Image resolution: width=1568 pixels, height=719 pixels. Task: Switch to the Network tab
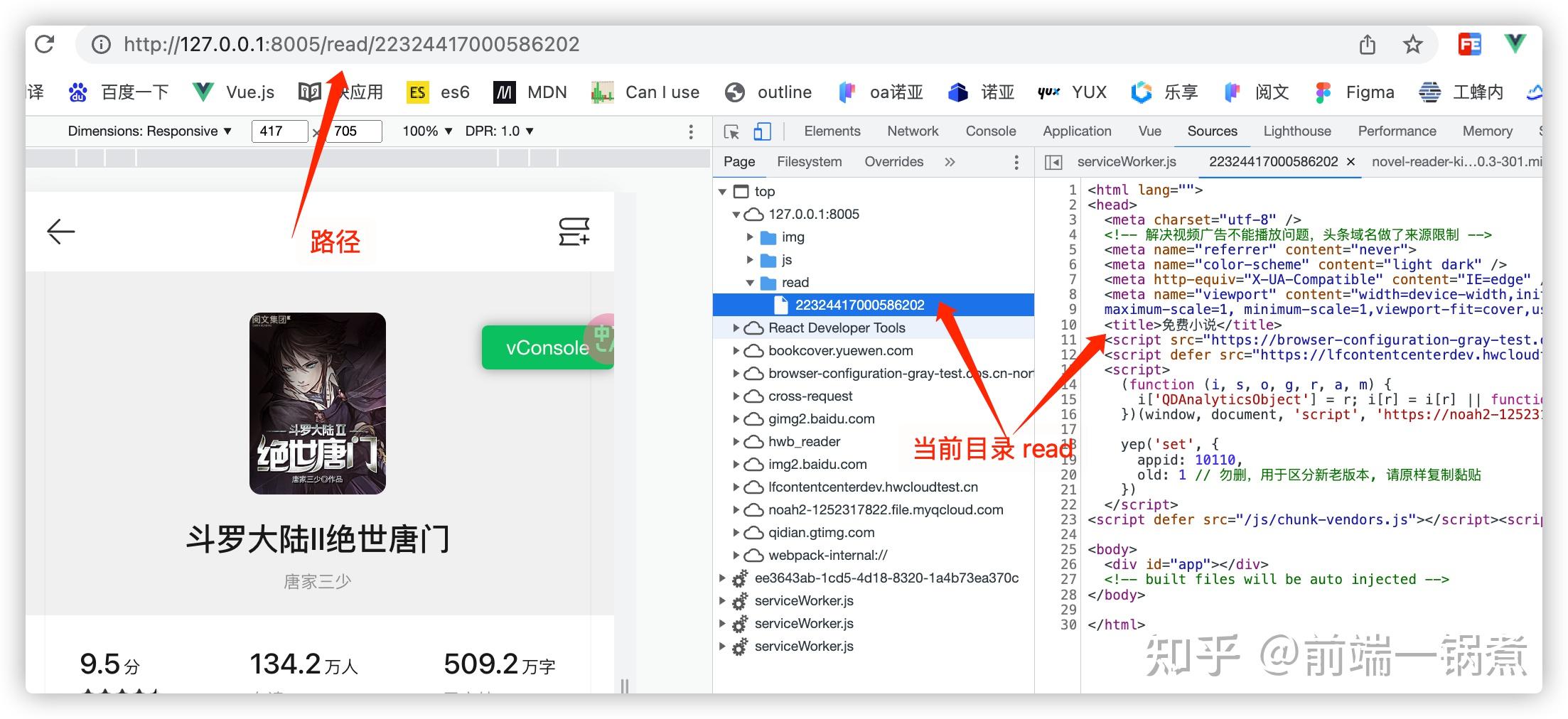[x=913, y=131]
